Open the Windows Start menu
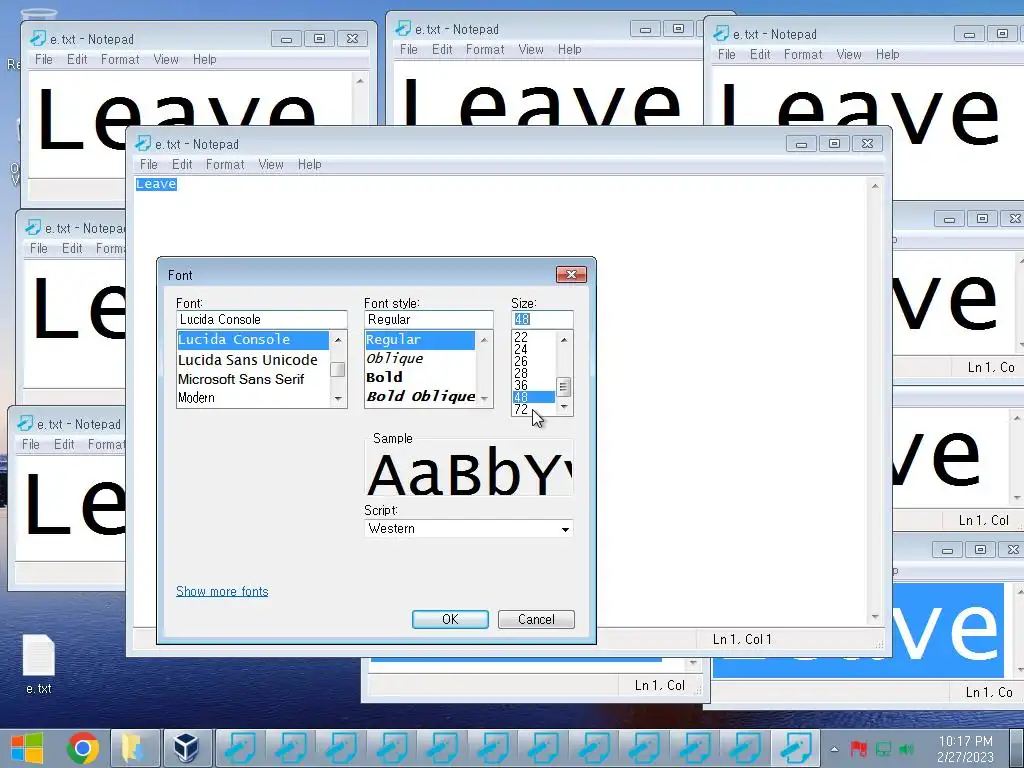1024x768 pixels. [x=26, y=747]
